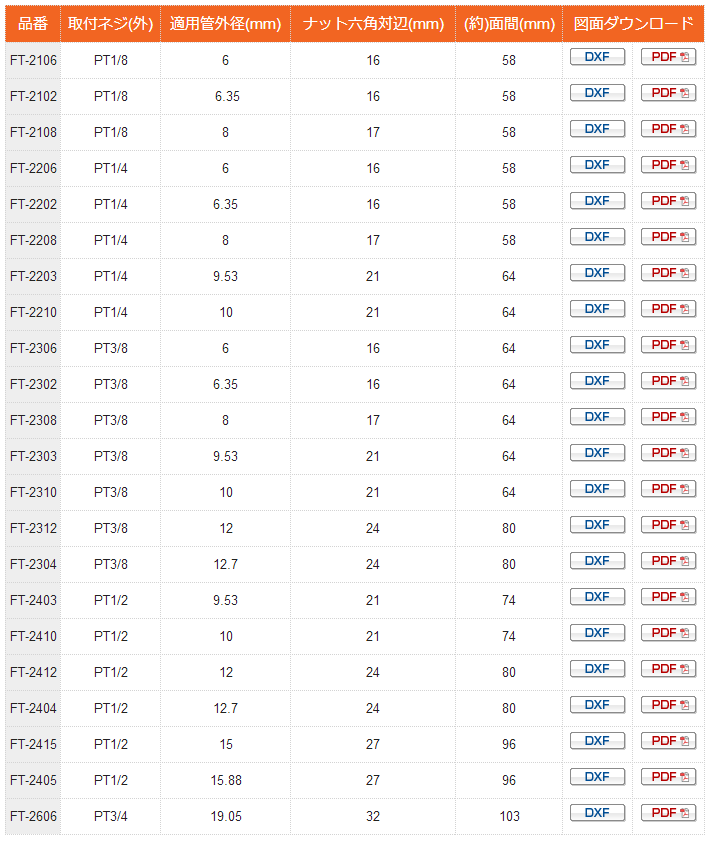Download the PDF for FT-2210
The width and height of the screenshot is (711, 841).
[x=669, y=309]
